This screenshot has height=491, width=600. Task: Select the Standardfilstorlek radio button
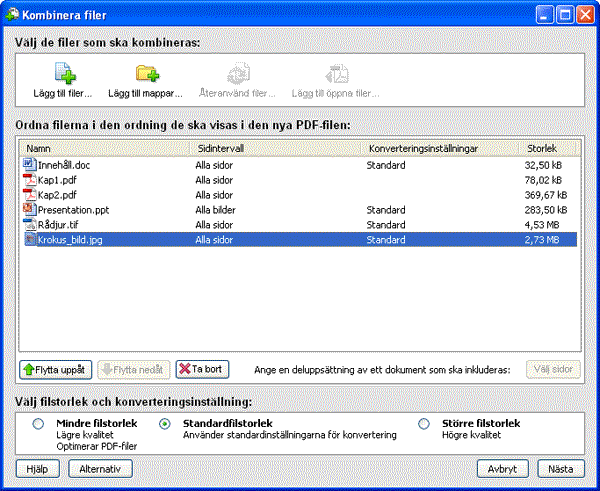coord(165,424)
